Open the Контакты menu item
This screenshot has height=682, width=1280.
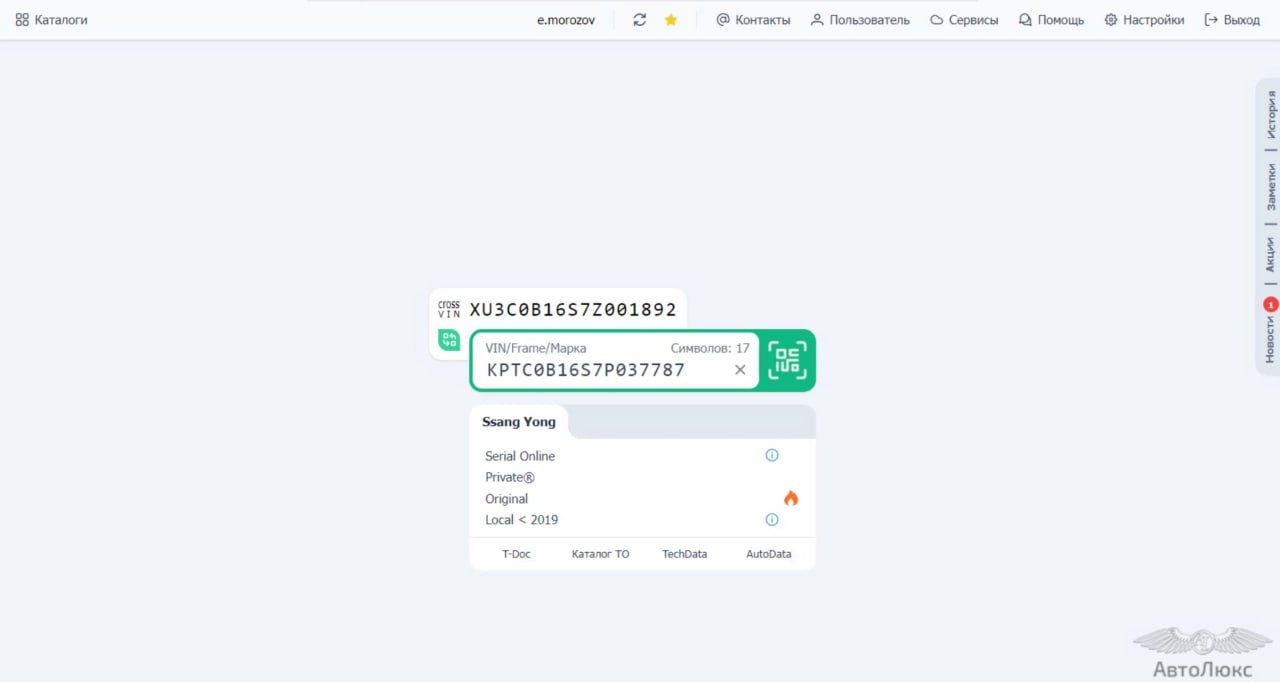click(753, 20)
